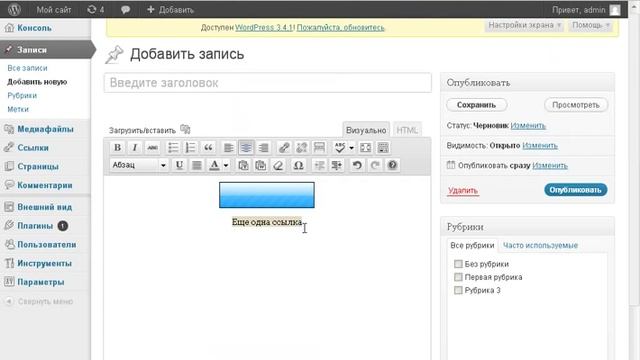Check the Рубрика 3 checkbox
The image size is (640, 360).
pos(458,290)
